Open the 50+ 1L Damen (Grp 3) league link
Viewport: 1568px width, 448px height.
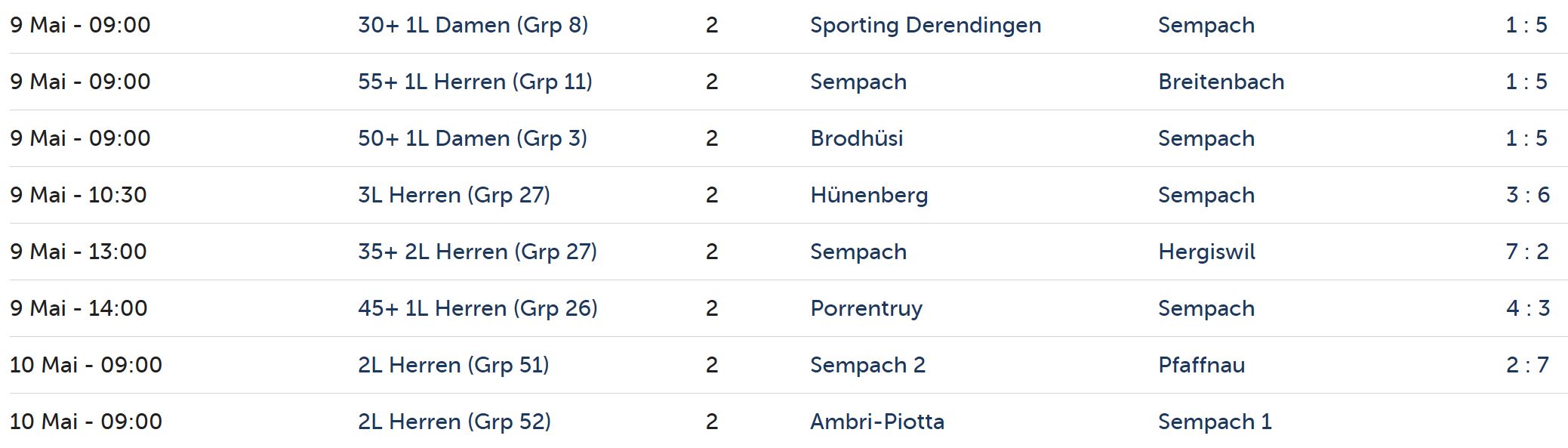point(473,138)
